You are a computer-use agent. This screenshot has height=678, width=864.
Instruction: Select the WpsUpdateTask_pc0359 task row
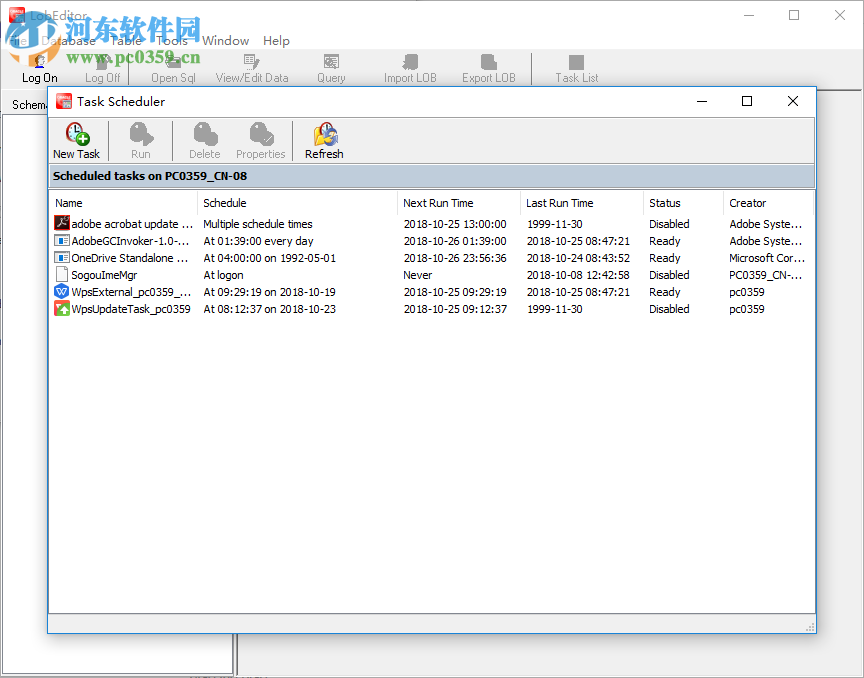tap(122, 308)
